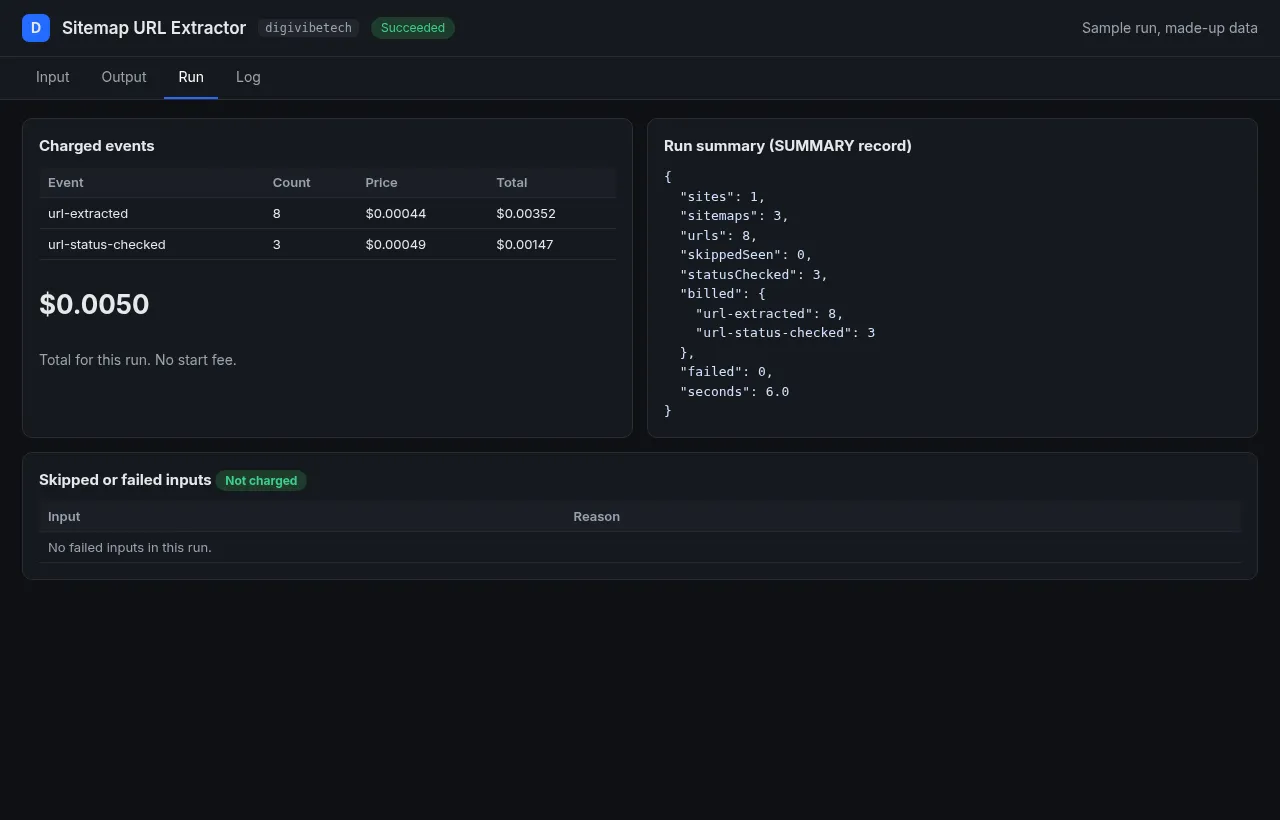Click the "urls": 8 line in summary
This screenshot has width=1280, height=820.
coord(718,235)
